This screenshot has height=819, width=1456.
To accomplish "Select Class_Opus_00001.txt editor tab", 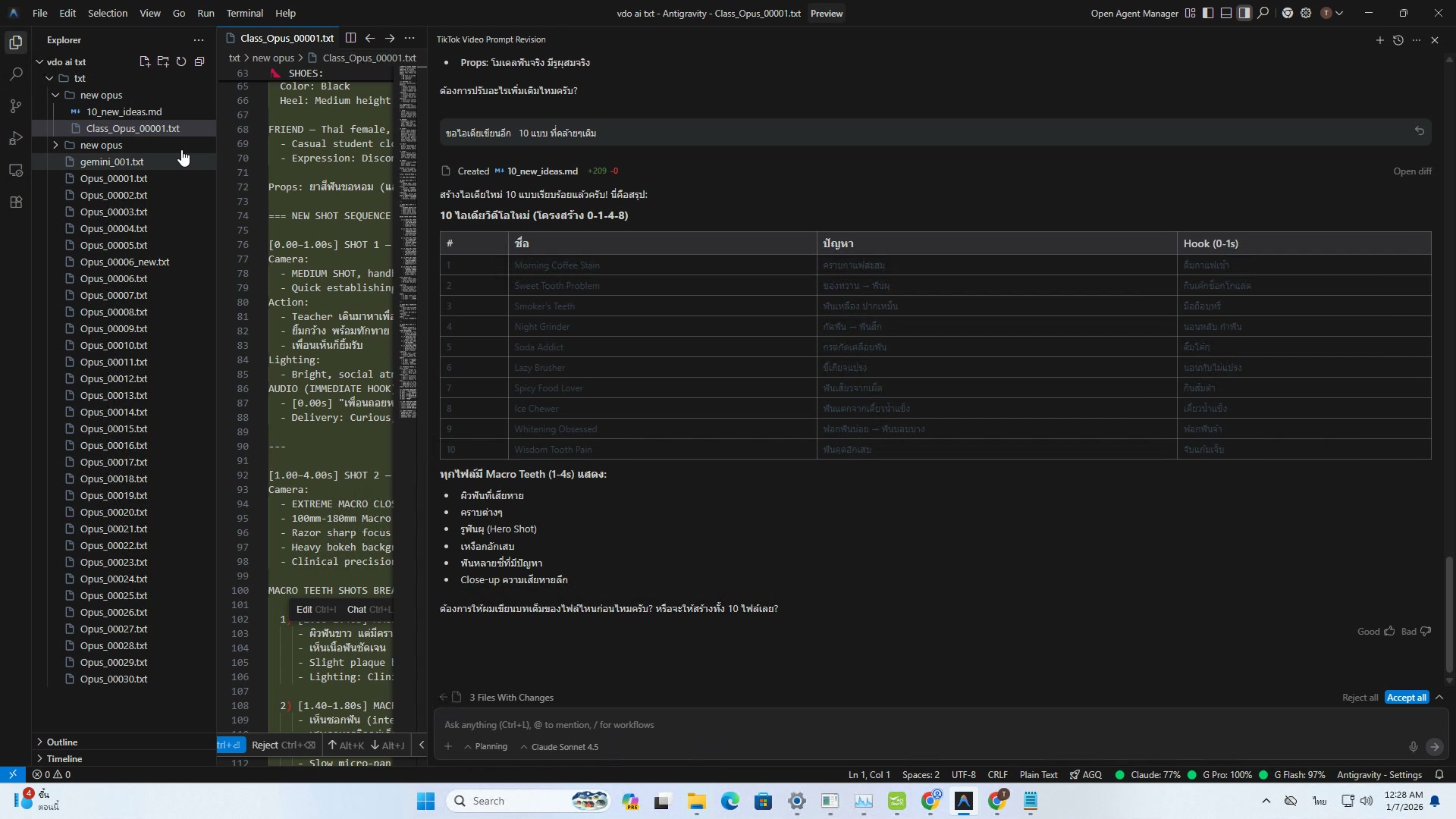I will coord(287,38).
